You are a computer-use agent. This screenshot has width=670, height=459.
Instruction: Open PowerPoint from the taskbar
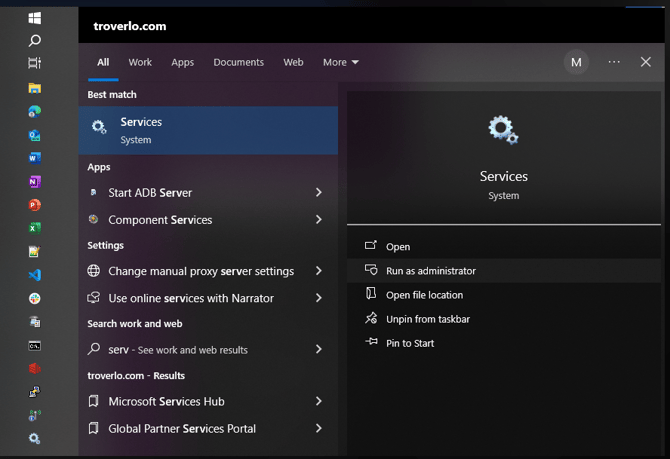(35, 205)
